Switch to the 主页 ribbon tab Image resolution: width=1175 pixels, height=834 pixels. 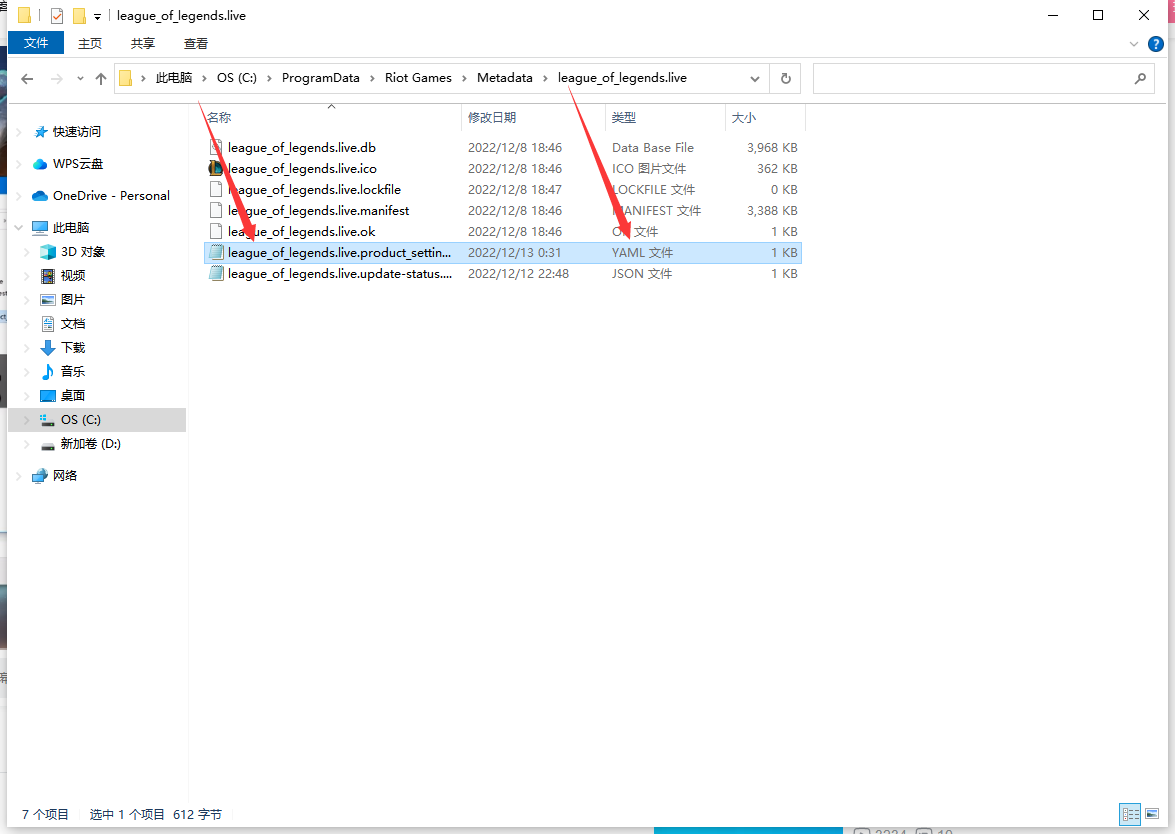pos(90,43)
